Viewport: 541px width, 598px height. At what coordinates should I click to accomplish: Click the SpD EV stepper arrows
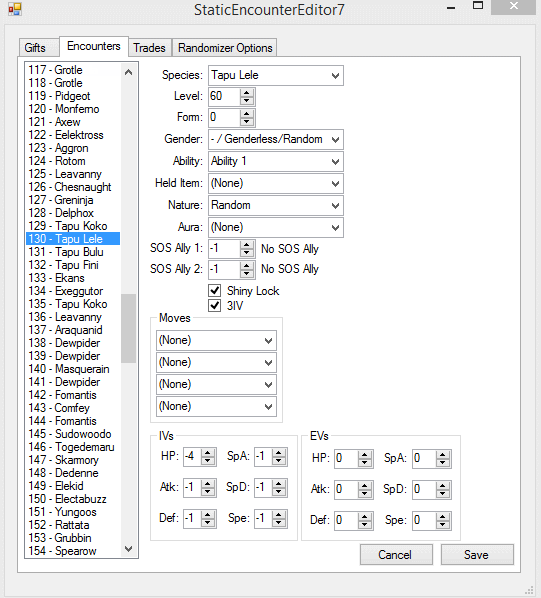coord(443,489)
